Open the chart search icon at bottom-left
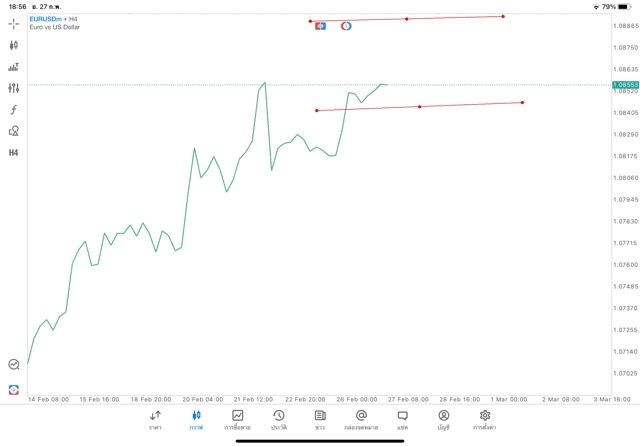Image resolution: width=640 pixels, height=447 pixels. coord(14,365)
